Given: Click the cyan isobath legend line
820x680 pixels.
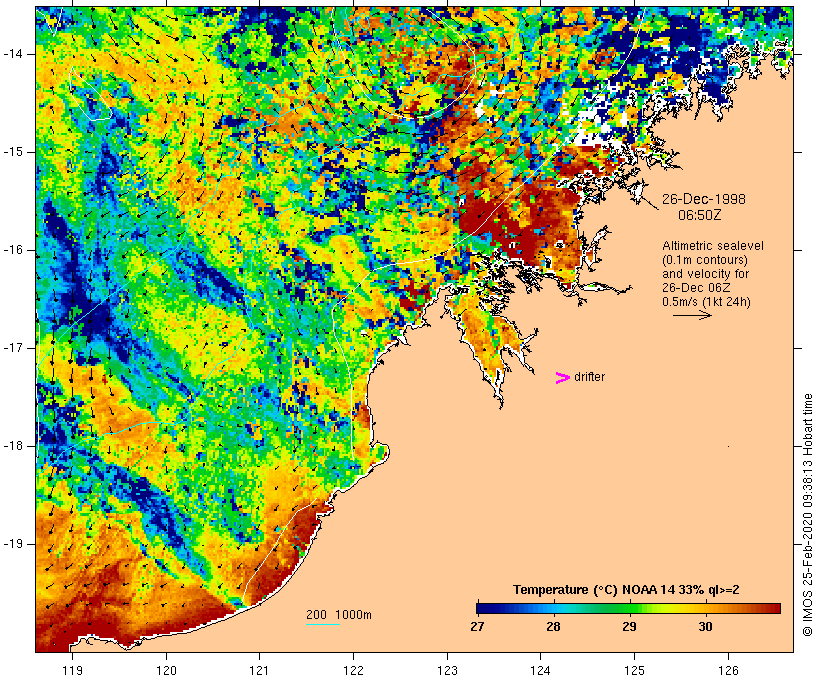Looking at the screenshot, I should pyautogui.click(x=323, y=624).
